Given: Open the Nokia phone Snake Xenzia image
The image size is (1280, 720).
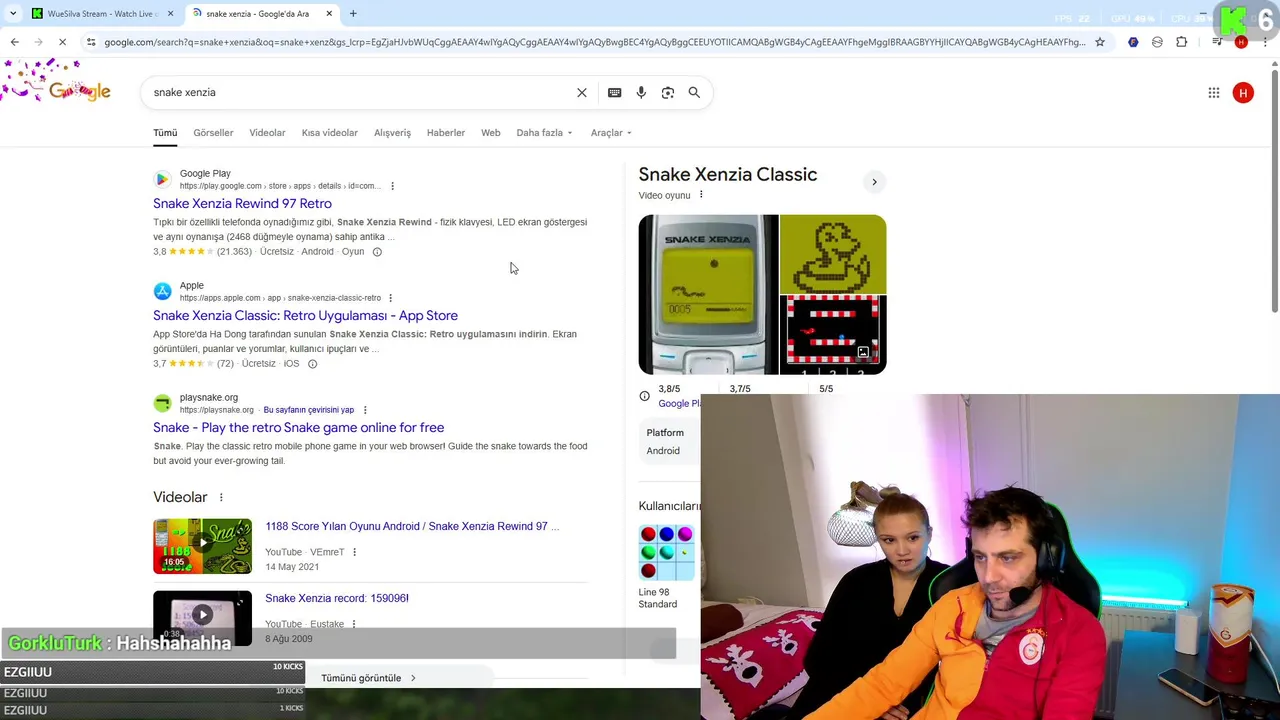Looking at the screenshot, I should 708,294.
